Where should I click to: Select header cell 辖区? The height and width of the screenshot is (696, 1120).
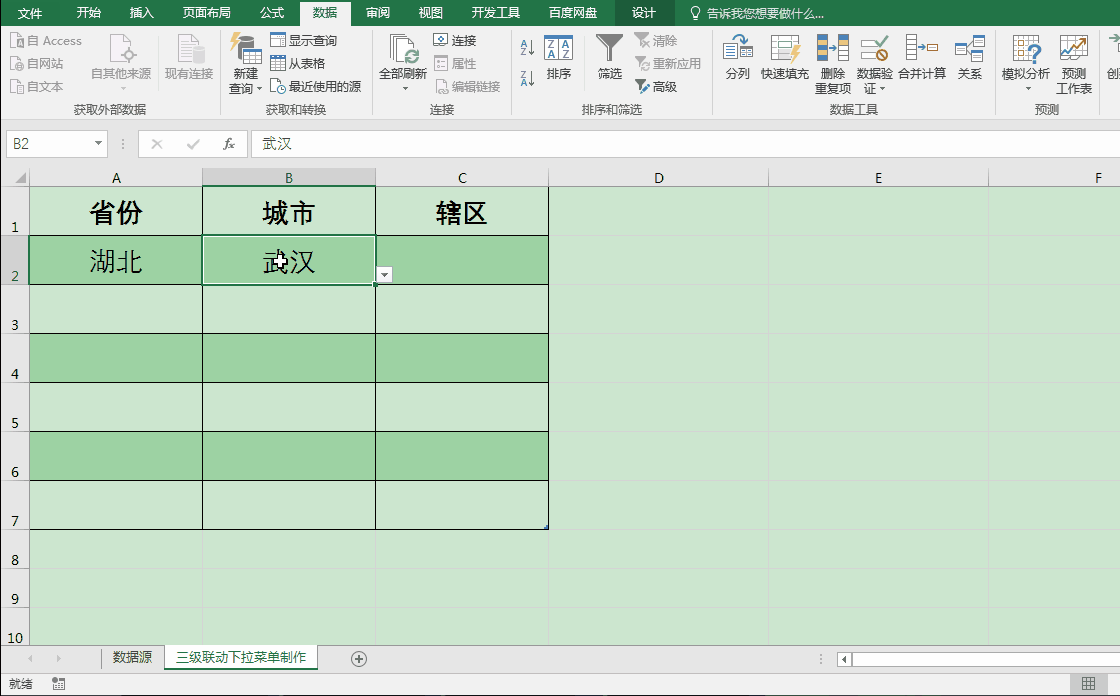[x=461, y=212]
